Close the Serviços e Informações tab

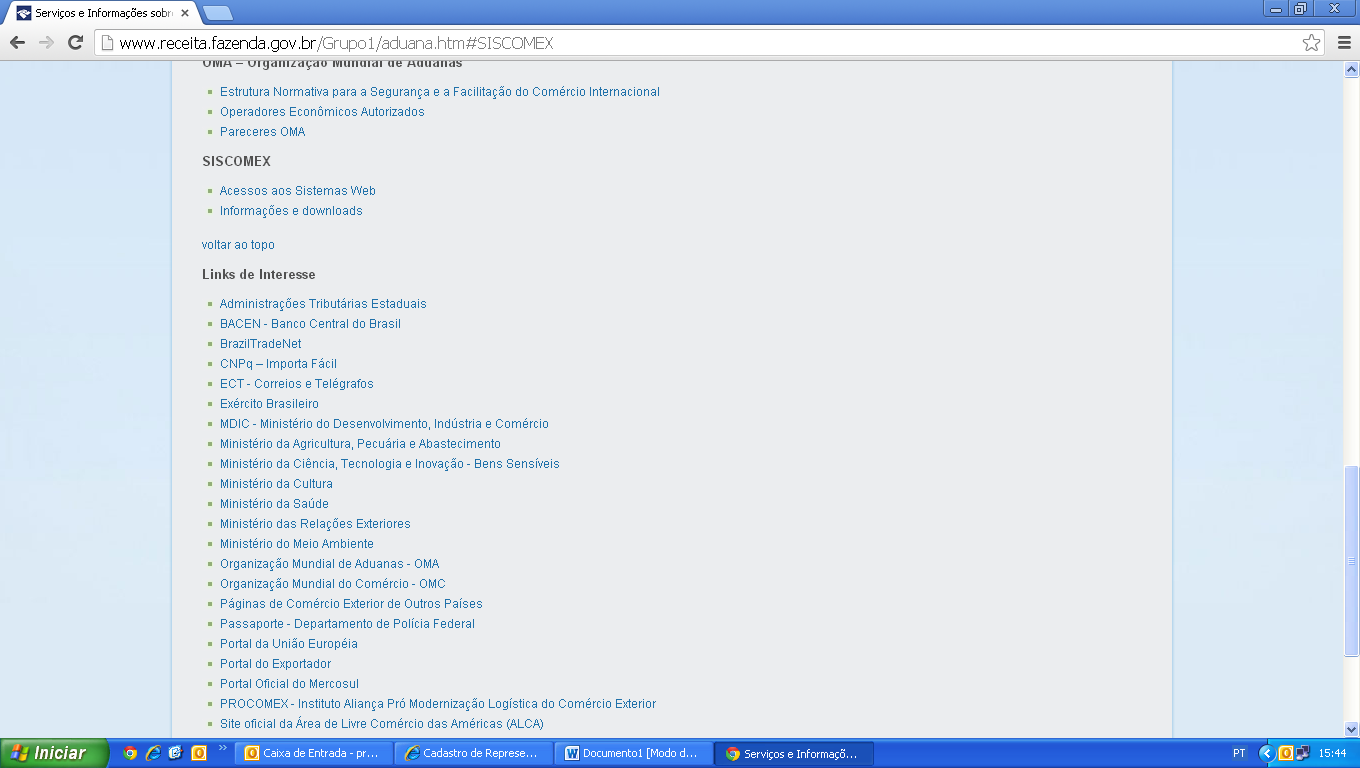(185, 13)
